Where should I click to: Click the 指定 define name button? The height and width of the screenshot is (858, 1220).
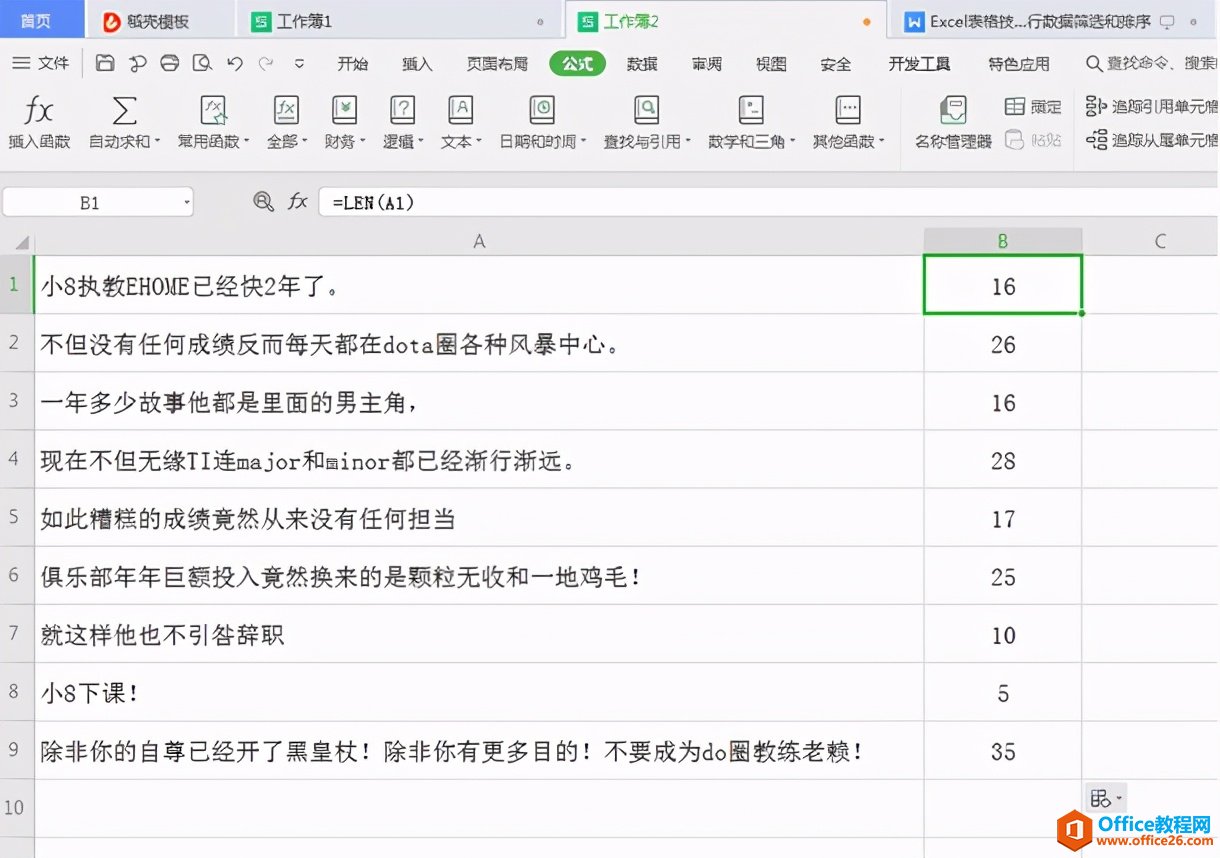(1034, 106)
